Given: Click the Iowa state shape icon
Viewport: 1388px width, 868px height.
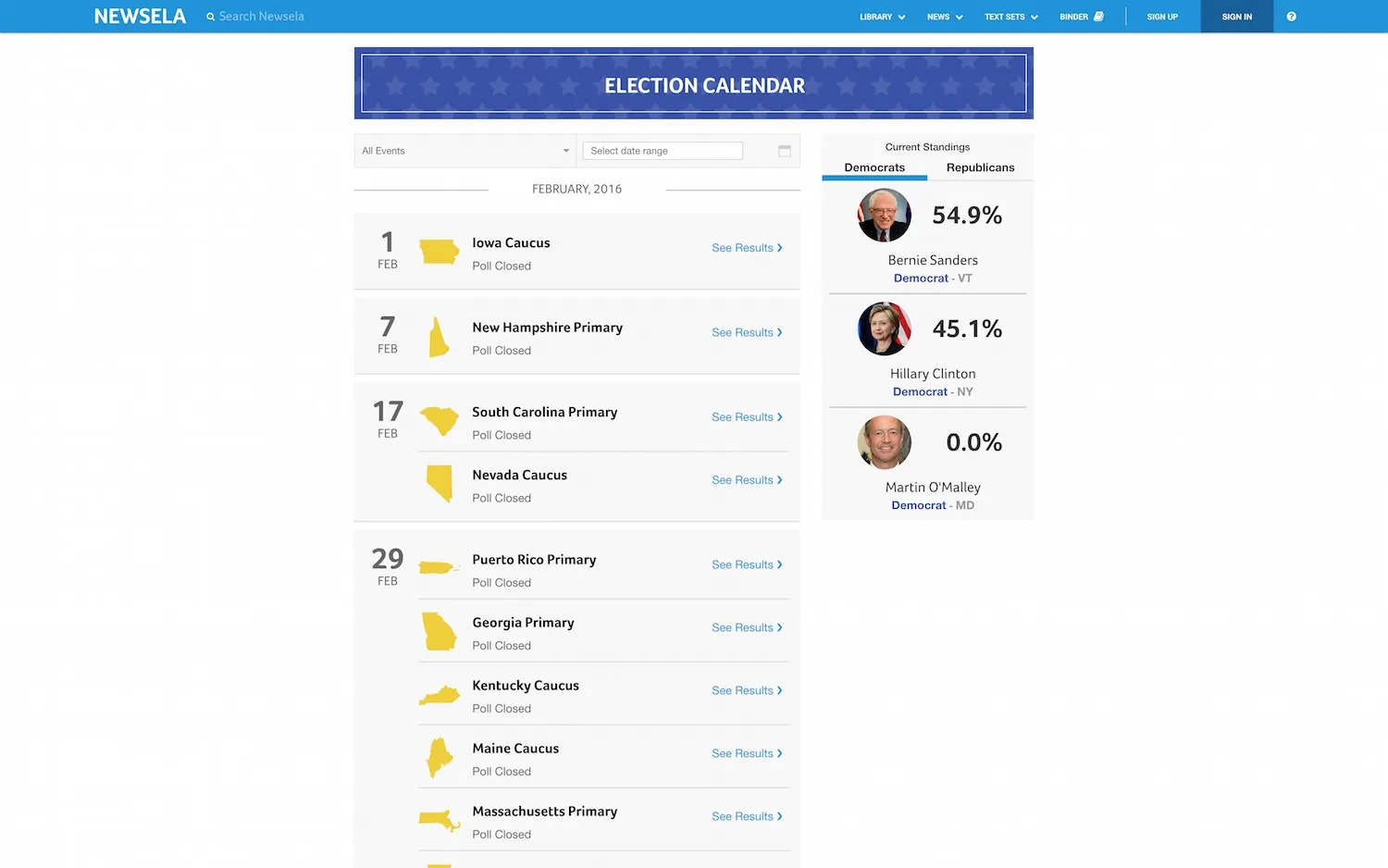Looking at the screenshot, I should [x=439, y=252].
